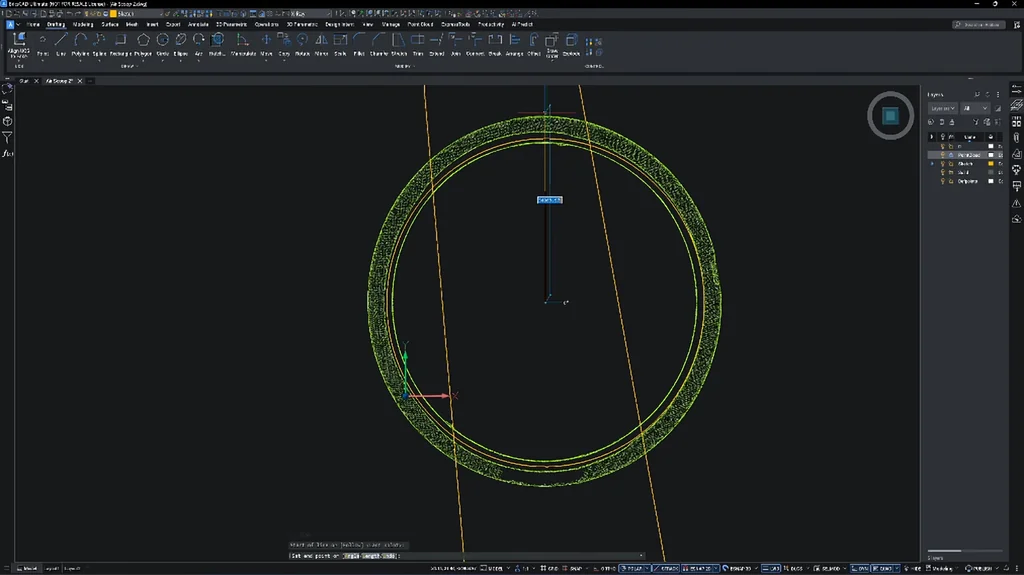The width and height of the screenshot is (1024, 575).
Task: Open the layer states dropdown
Action: pyautogui.click(x=942, y=108)
